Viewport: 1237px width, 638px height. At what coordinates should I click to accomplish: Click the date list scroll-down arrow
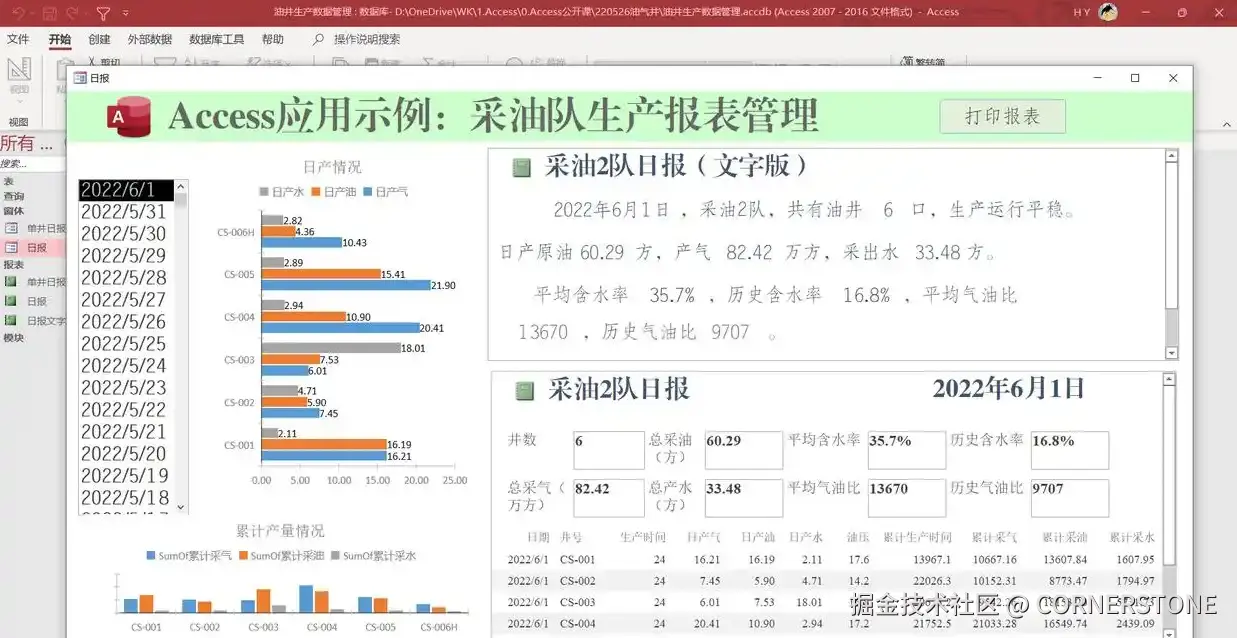[x=181, y=508]
